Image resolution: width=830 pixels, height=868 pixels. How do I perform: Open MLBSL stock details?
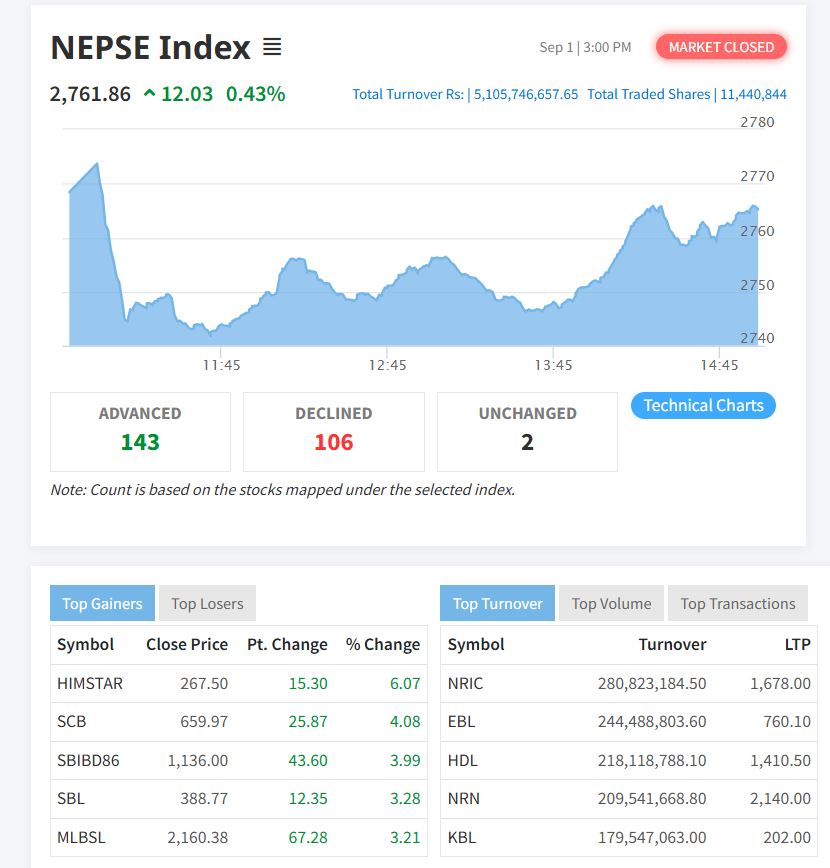81,837
